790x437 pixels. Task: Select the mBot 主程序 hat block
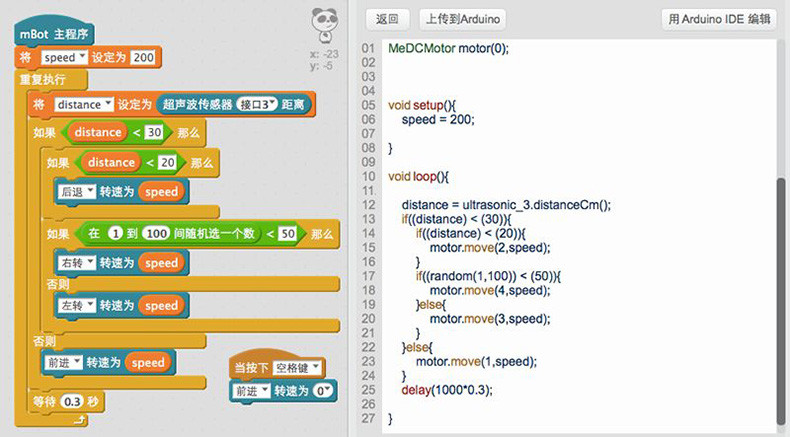(x=54, y=33)
